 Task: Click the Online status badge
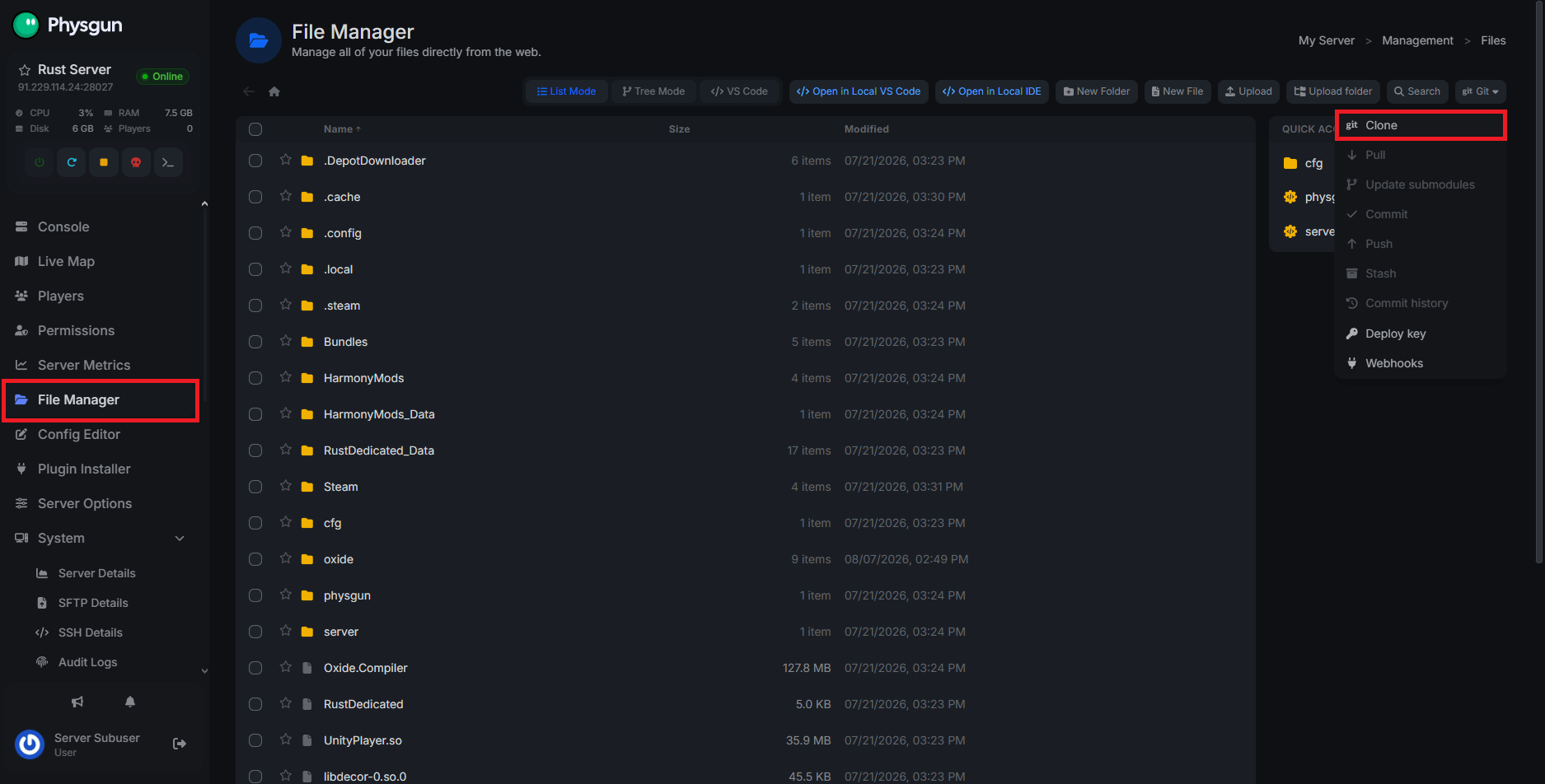coord(162,77)
